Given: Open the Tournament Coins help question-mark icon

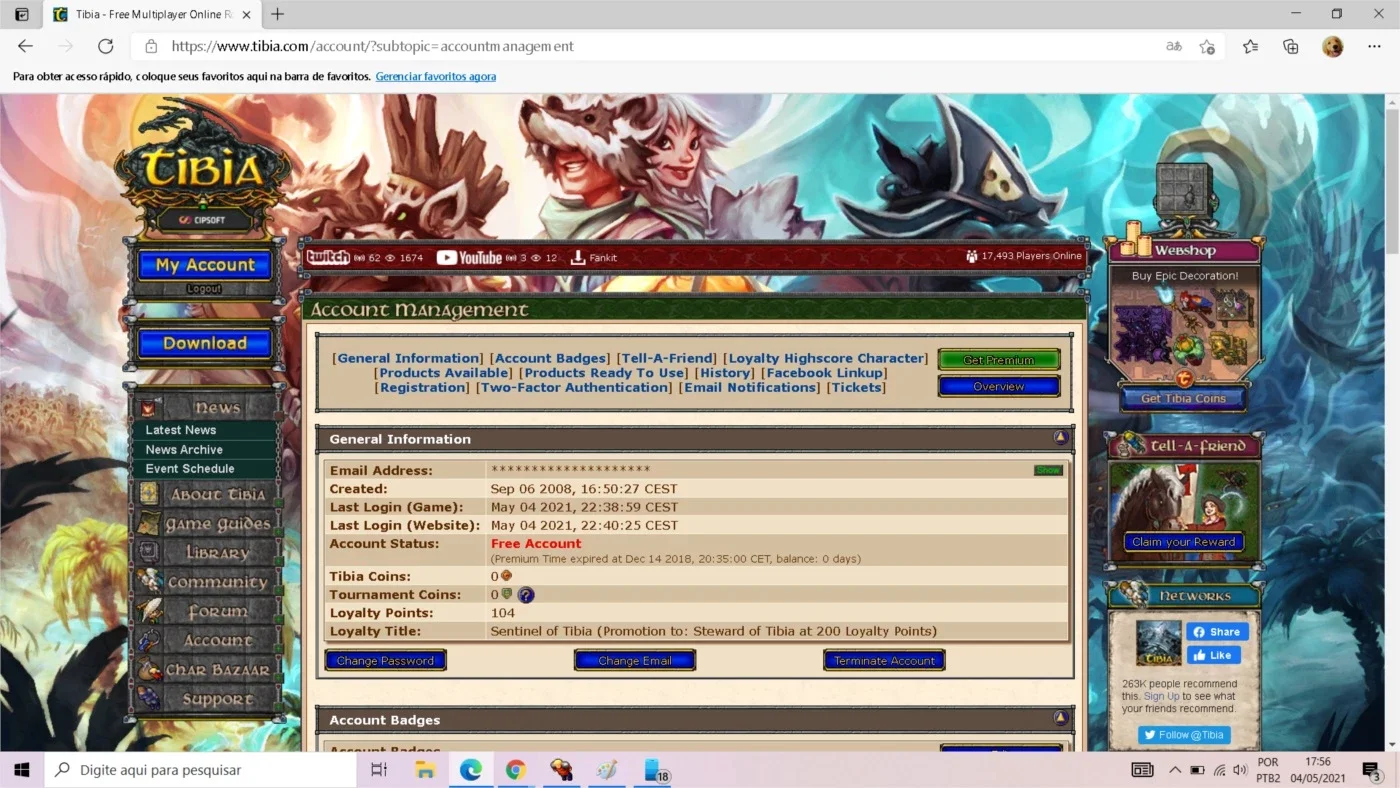Looking at the screenshot, I should point(526,595).
